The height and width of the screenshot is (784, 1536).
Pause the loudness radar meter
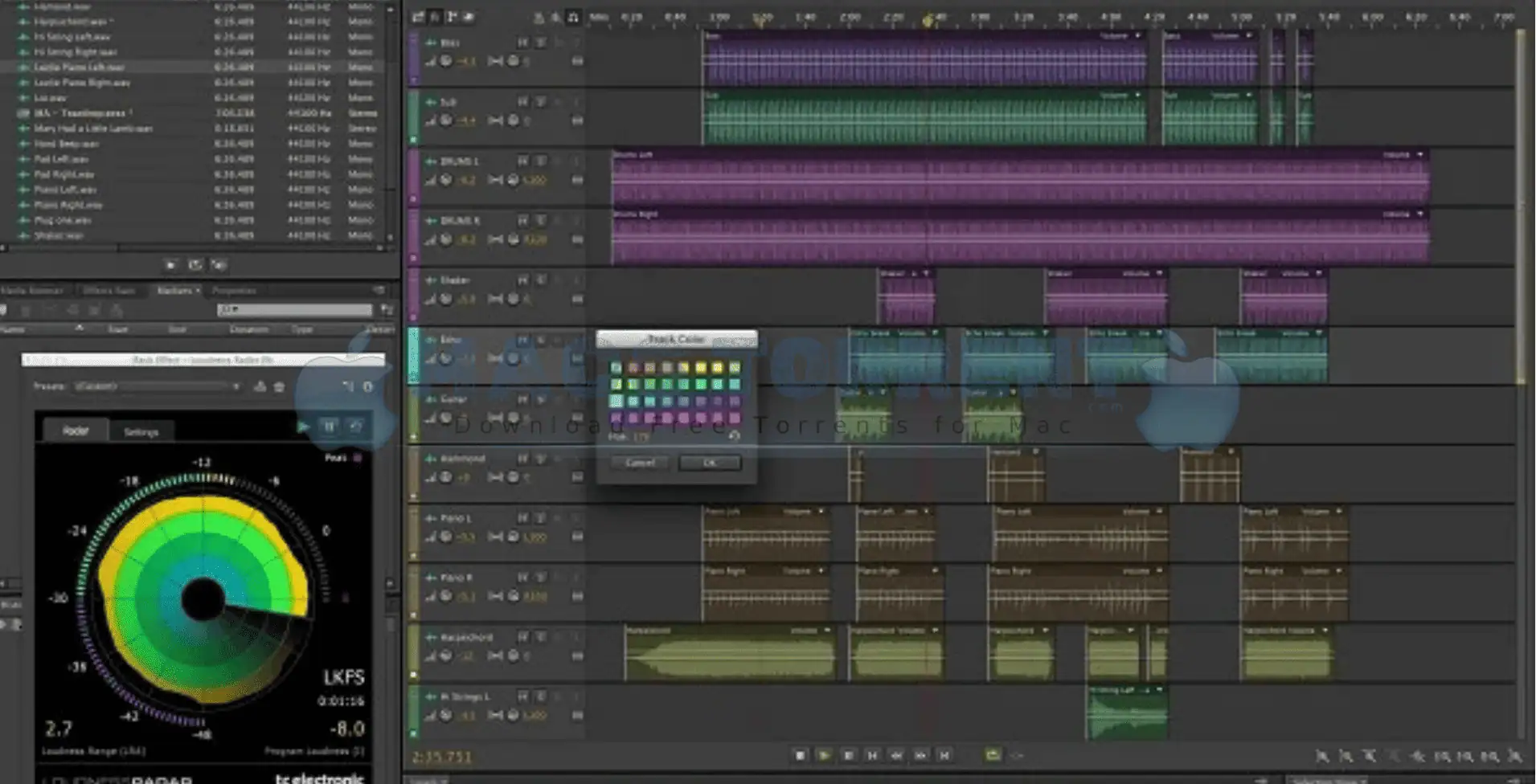click(x=329, y=427)
